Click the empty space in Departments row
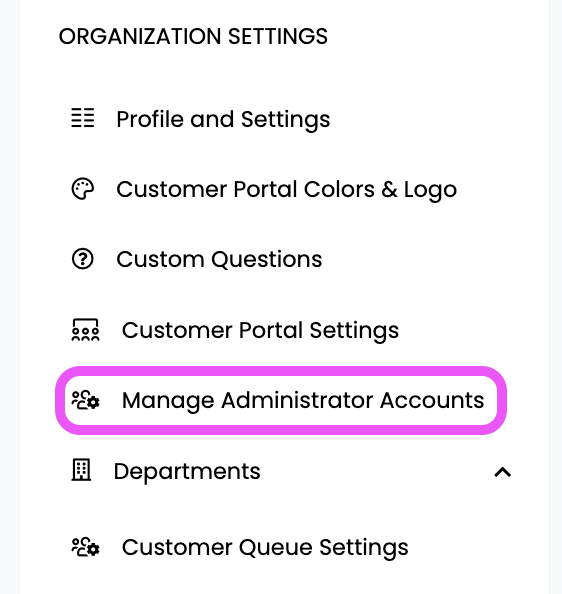This screenshot has width=562, height=594. pyautogui.click(x=377, y=472)
